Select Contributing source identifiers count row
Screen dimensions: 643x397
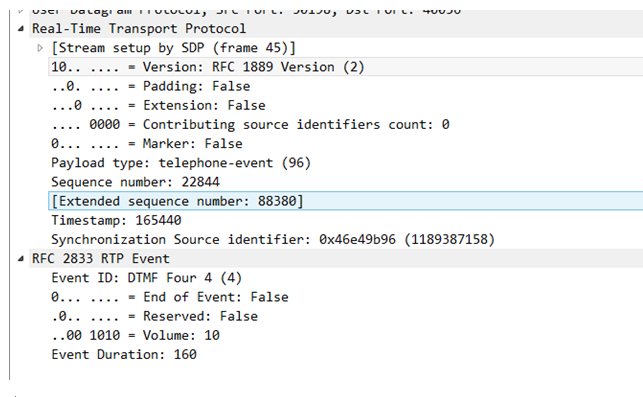346,124
